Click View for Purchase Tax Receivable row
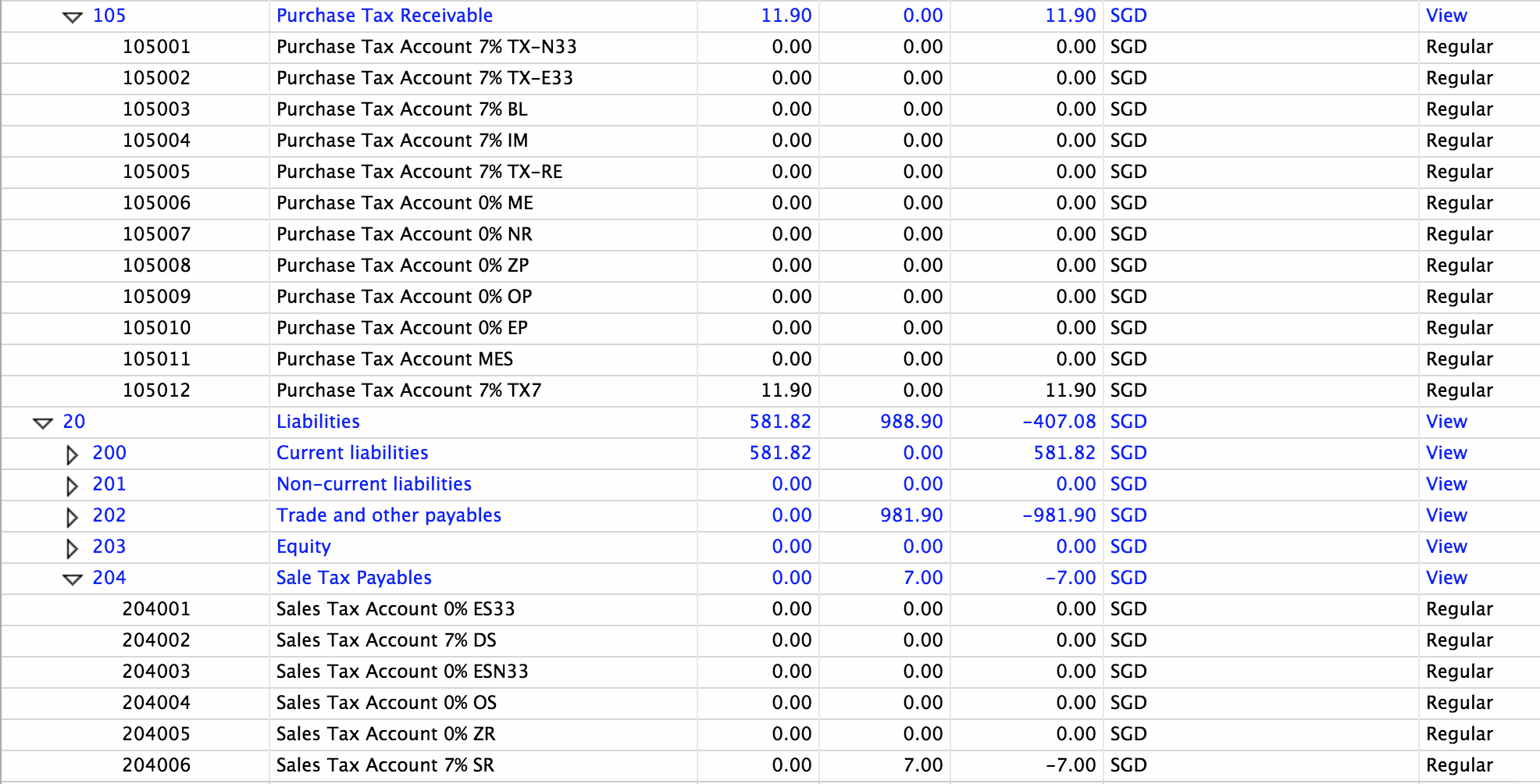 (x=1446, y=16)
